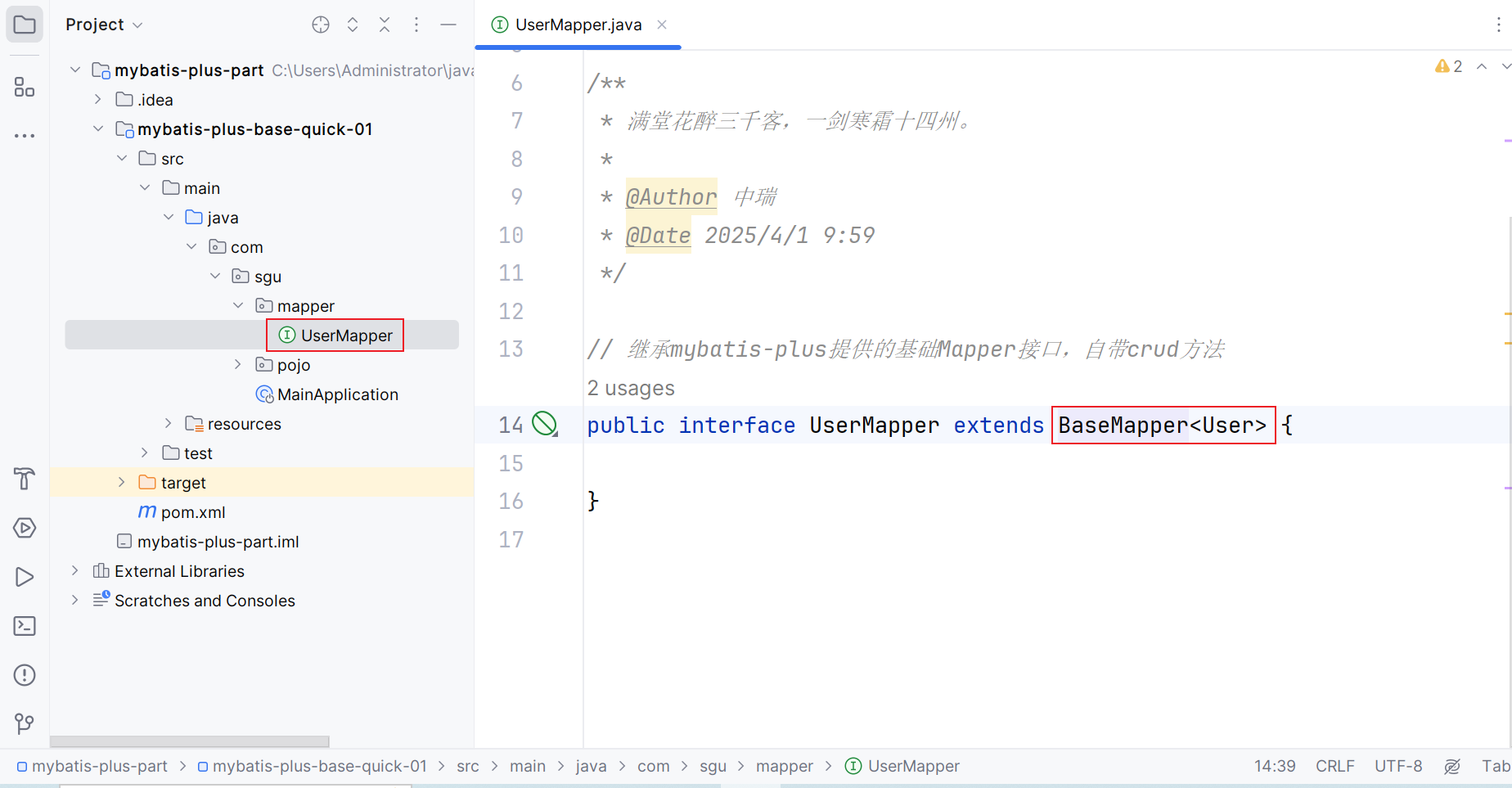The width and height of the screenshot is (1512, 788).
Task: Open the Problems tool window icon
Action: pos(25,675)
